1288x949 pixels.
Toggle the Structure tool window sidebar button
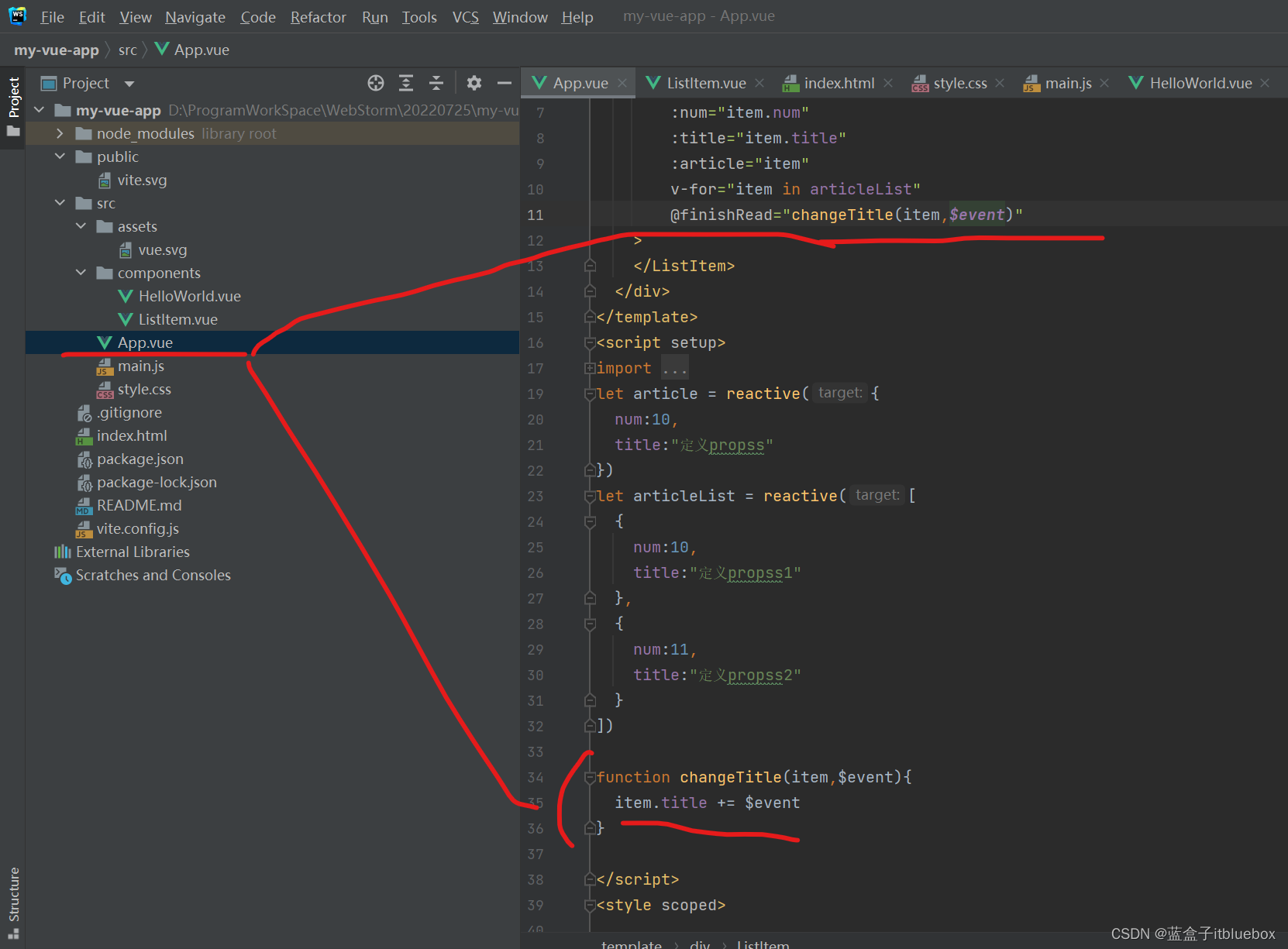(x=13, y=903)
